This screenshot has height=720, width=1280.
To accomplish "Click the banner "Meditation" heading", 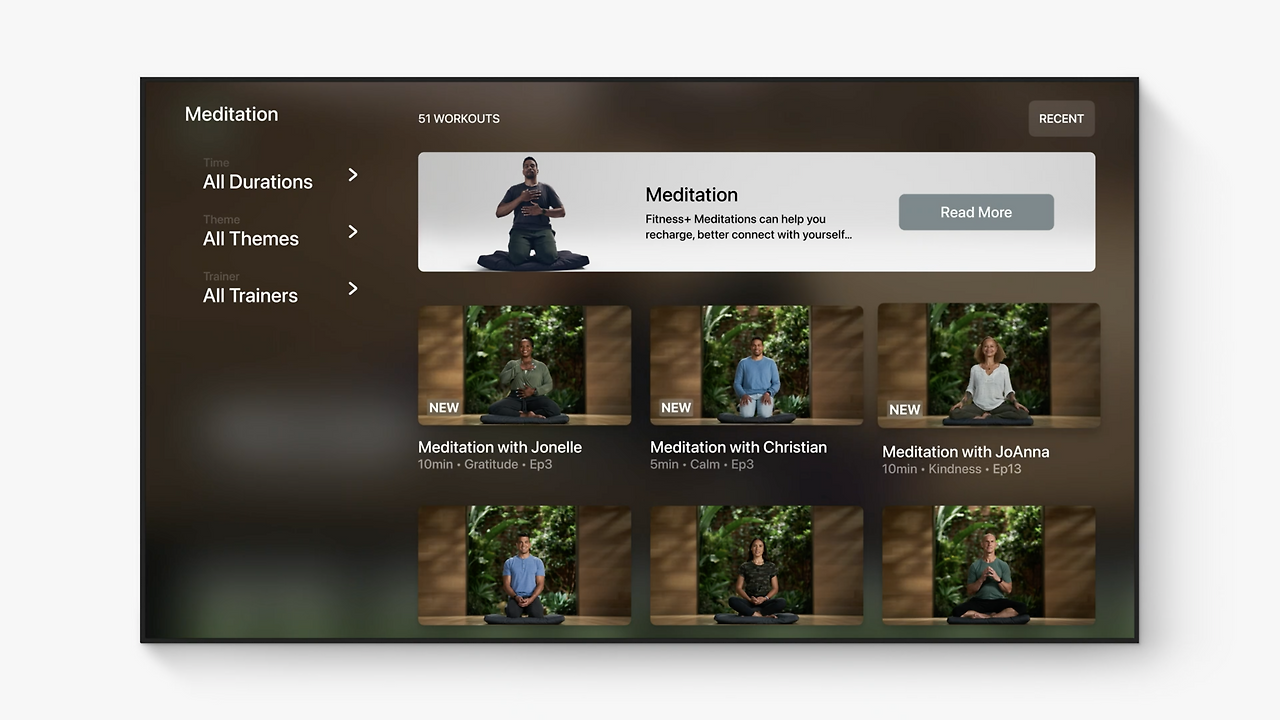I will coord(692,195).
